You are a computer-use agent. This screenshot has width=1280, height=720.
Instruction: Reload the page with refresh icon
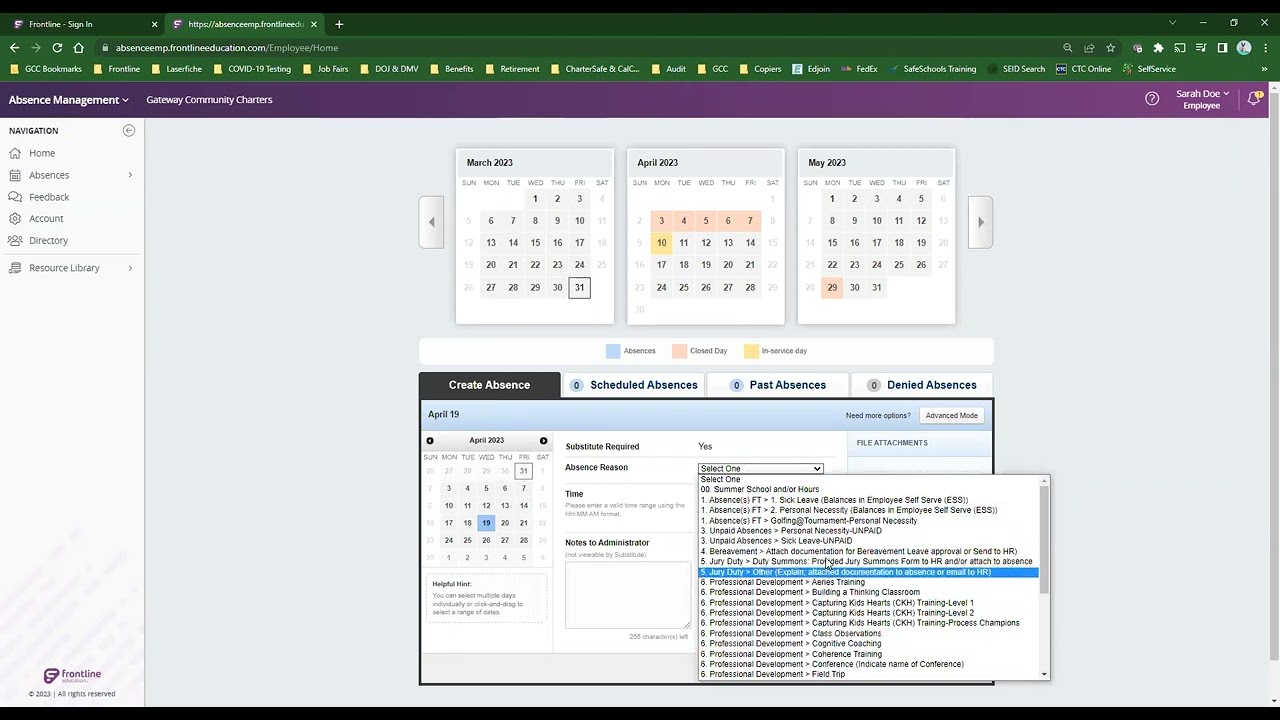point(57,48)
